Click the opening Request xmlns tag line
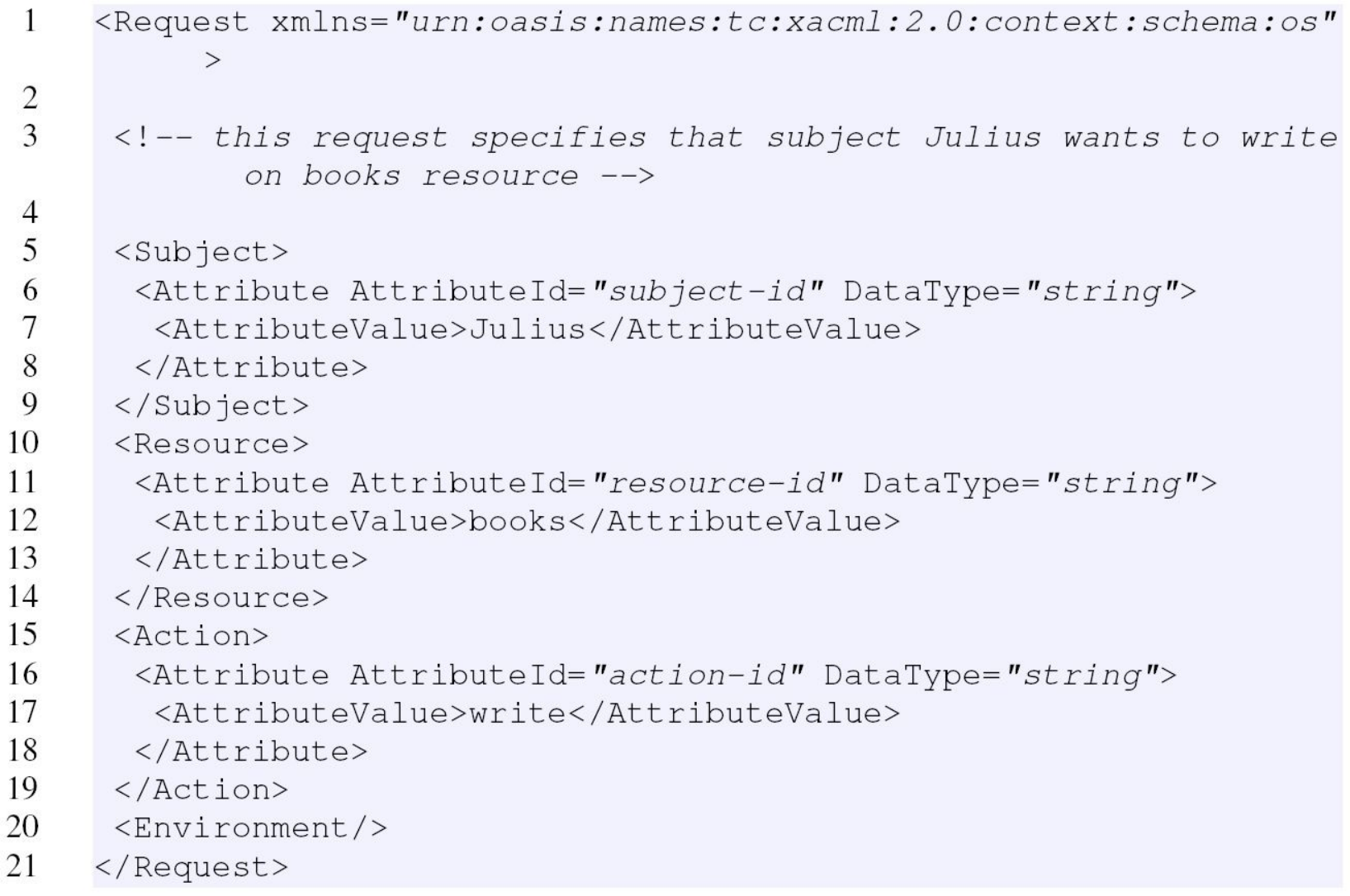The image size is (1350, 896). (x=716, y=40)
